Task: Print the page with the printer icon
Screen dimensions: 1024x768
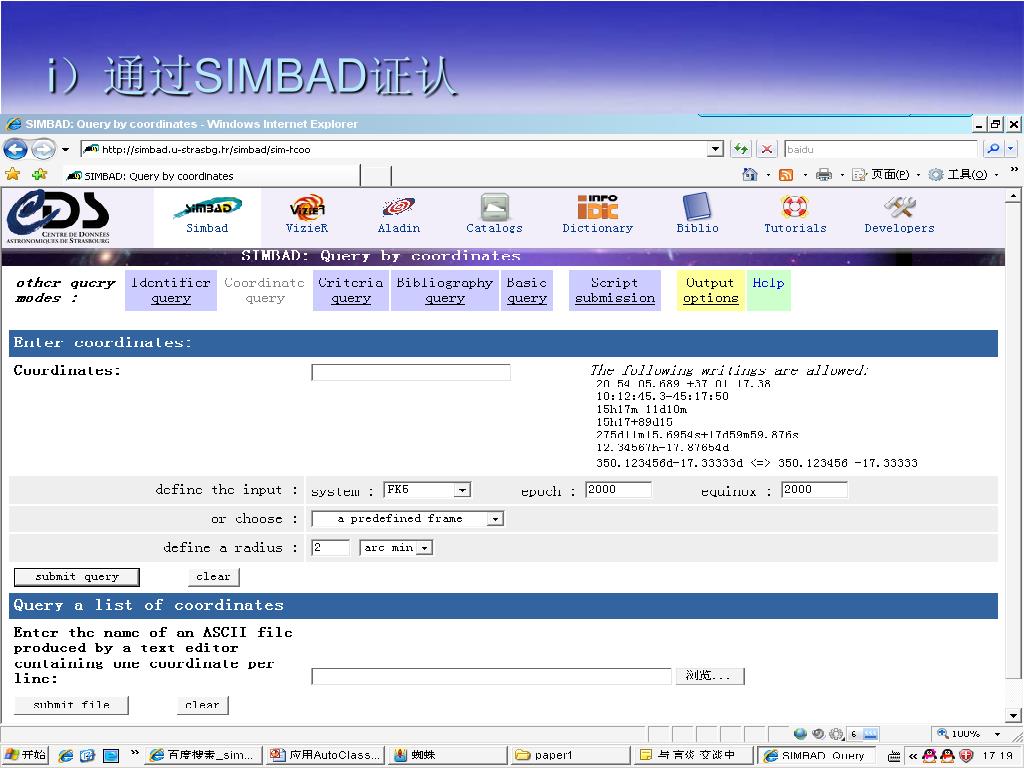Action: 824,174
